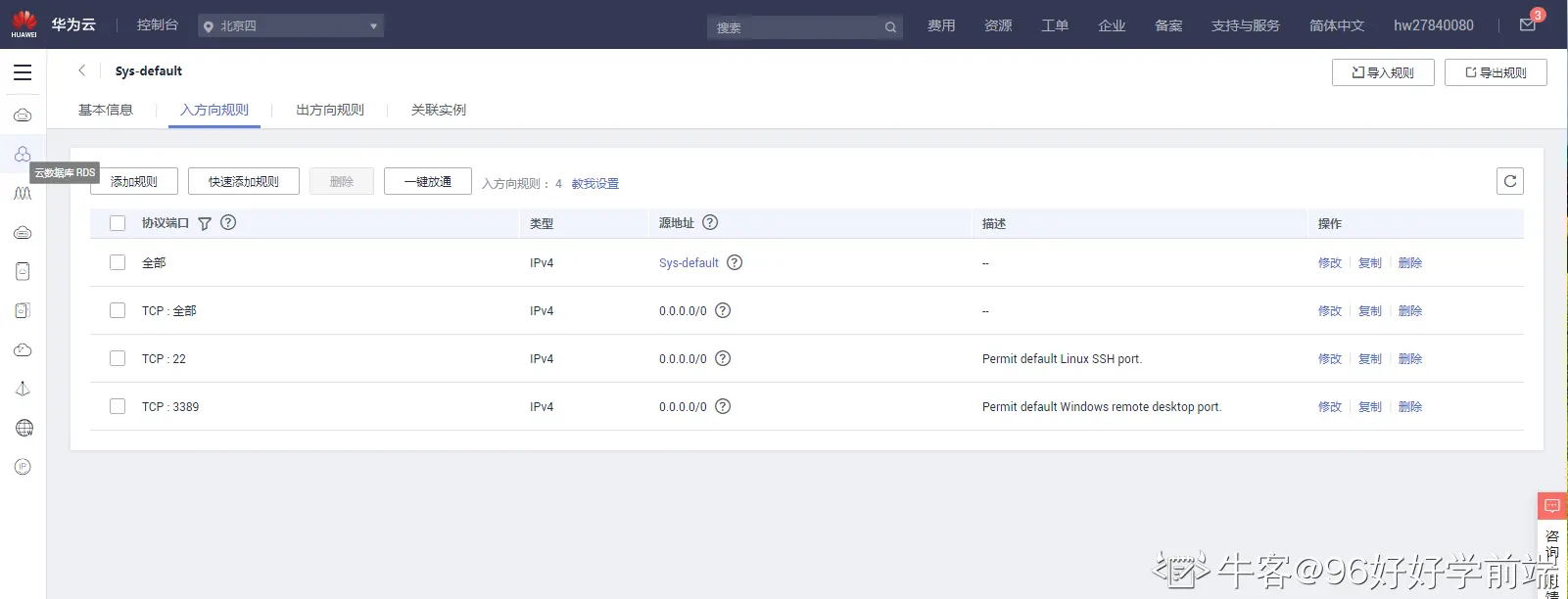Click the 导入规则 button

(1383, 72)
